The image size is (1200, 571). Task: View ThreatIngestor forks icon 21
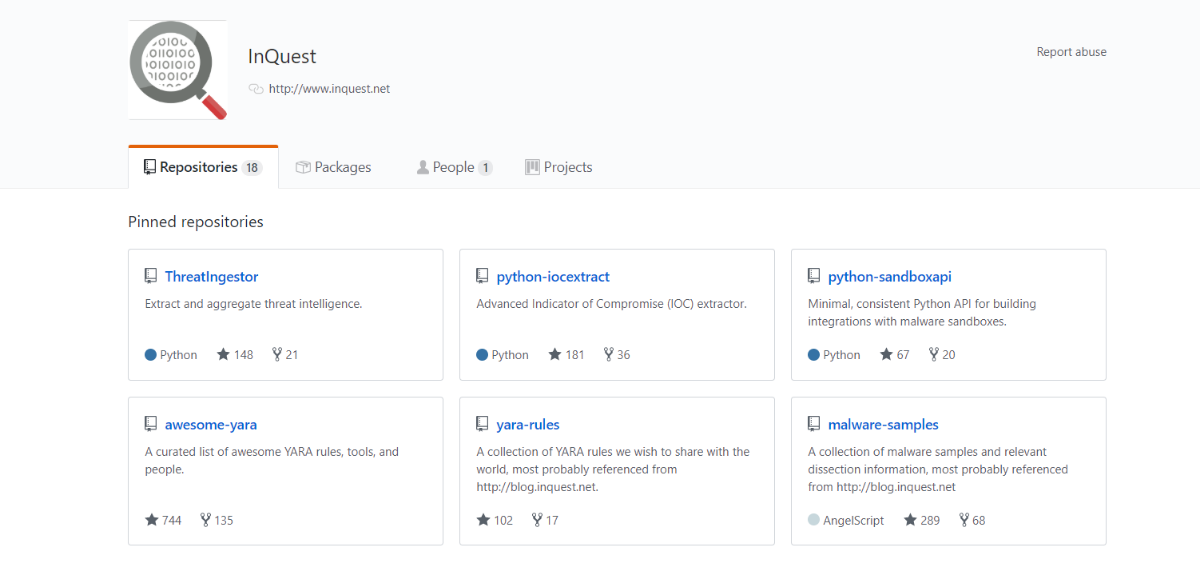click(x=277, y=354)
